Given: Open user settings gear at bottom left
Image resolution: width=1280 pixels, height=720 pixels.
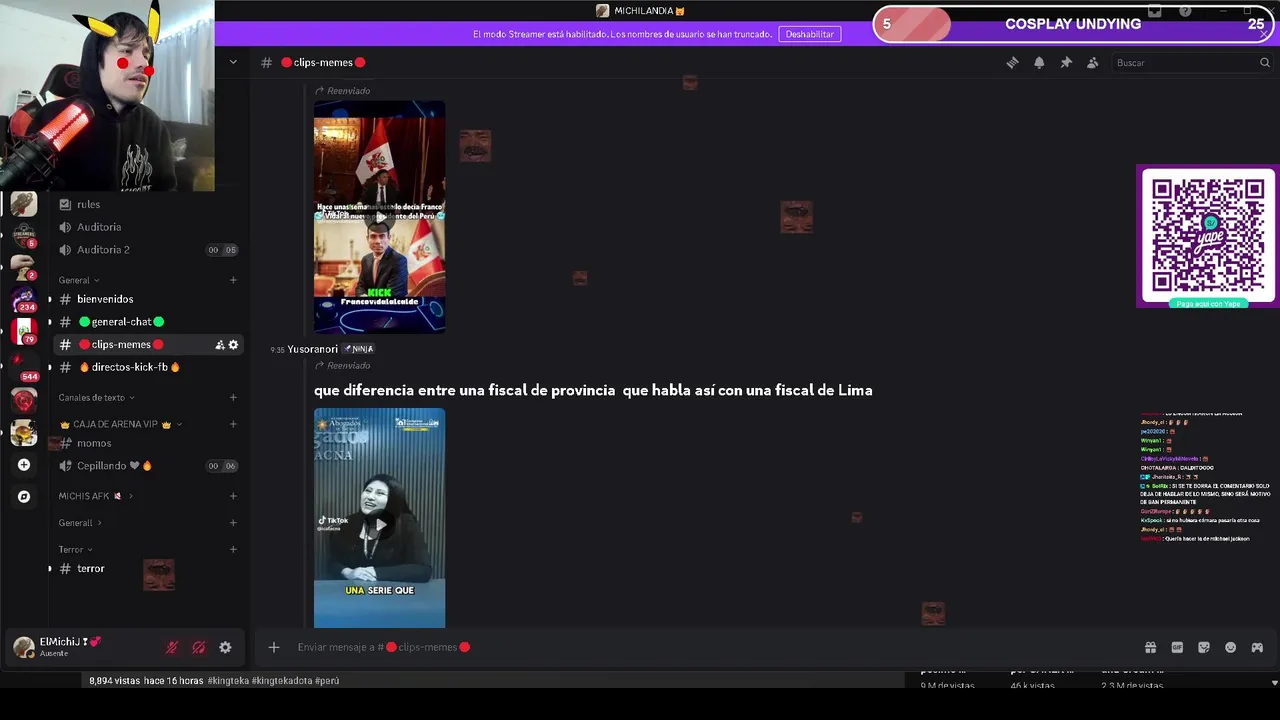Looking at the screenshot, I should point(225,647).
